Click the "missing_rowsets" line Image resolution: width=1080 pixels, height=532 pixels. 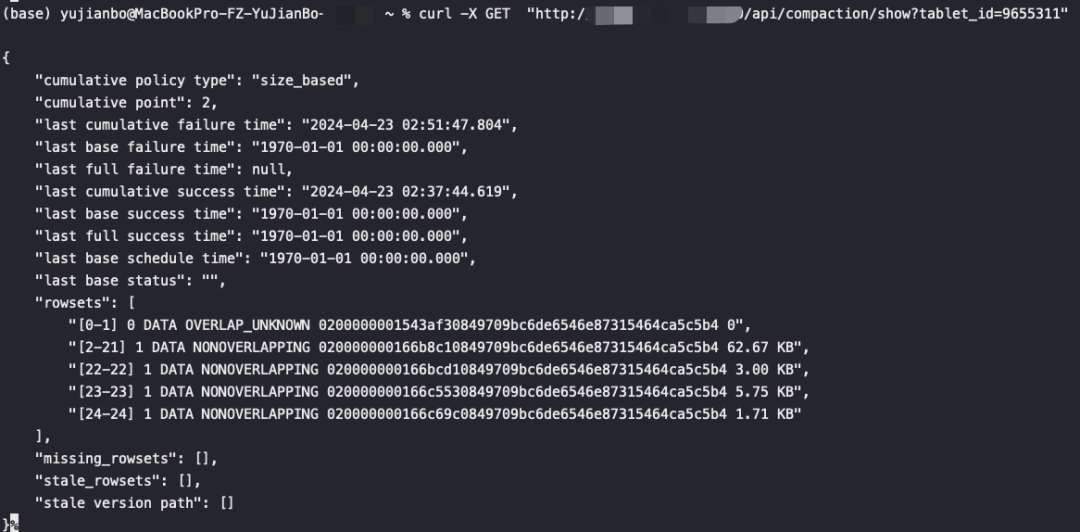pyautogui.click(x=126, y=459)
